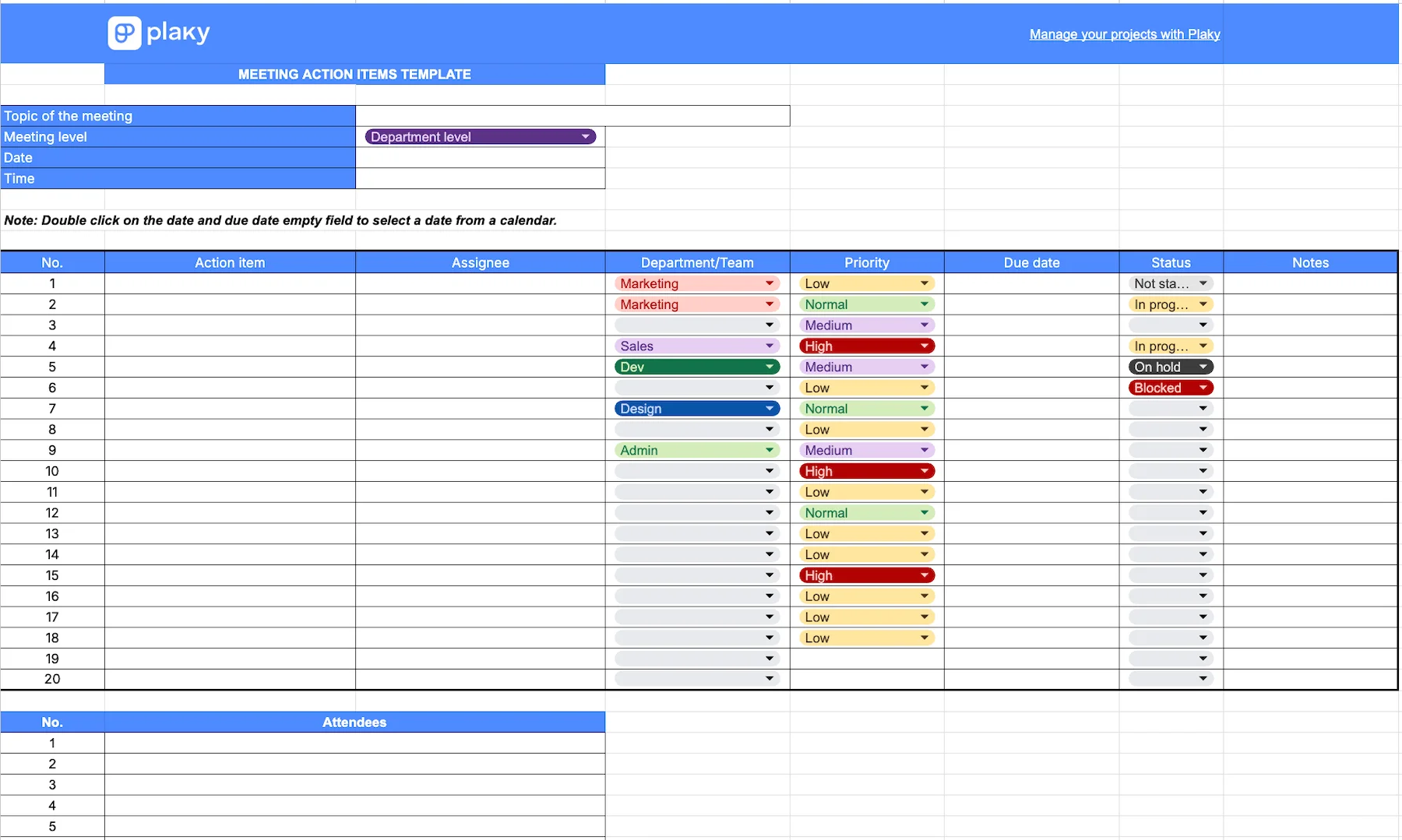This screenshot has height=840, width=1402.
Task: Open the Department level meeting dropdown
Action: pos(480,137)
